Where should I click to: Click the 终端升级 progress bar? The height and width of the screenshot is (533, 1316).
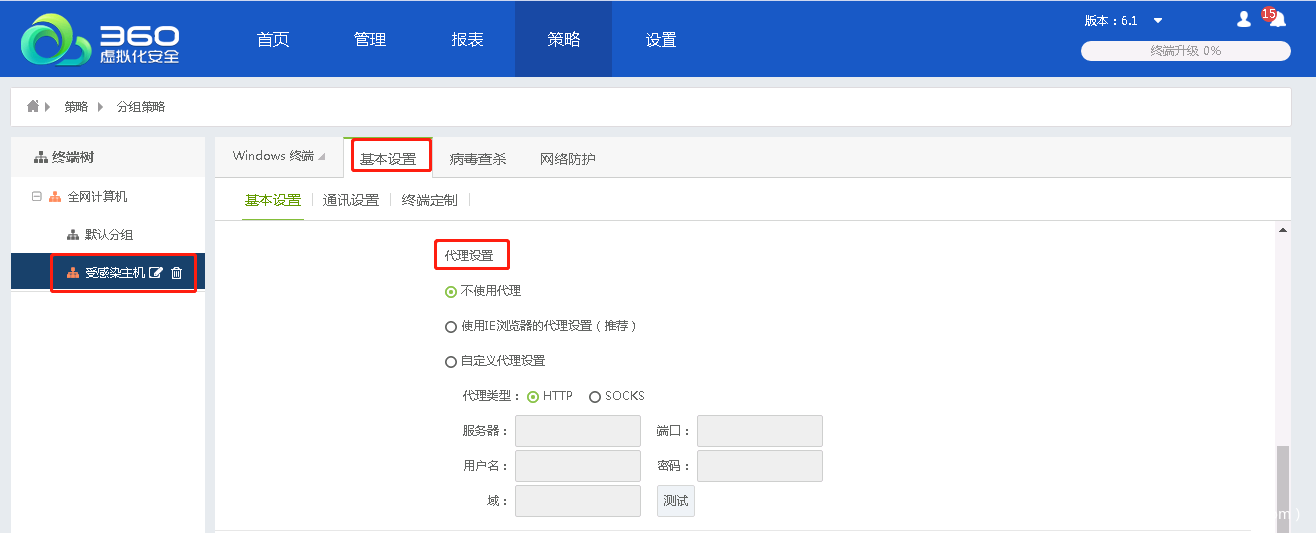(1185, 51)
